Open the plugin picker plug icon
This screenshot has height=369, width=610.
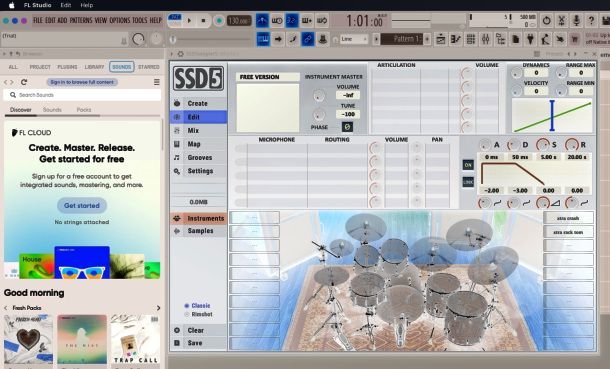530,39
